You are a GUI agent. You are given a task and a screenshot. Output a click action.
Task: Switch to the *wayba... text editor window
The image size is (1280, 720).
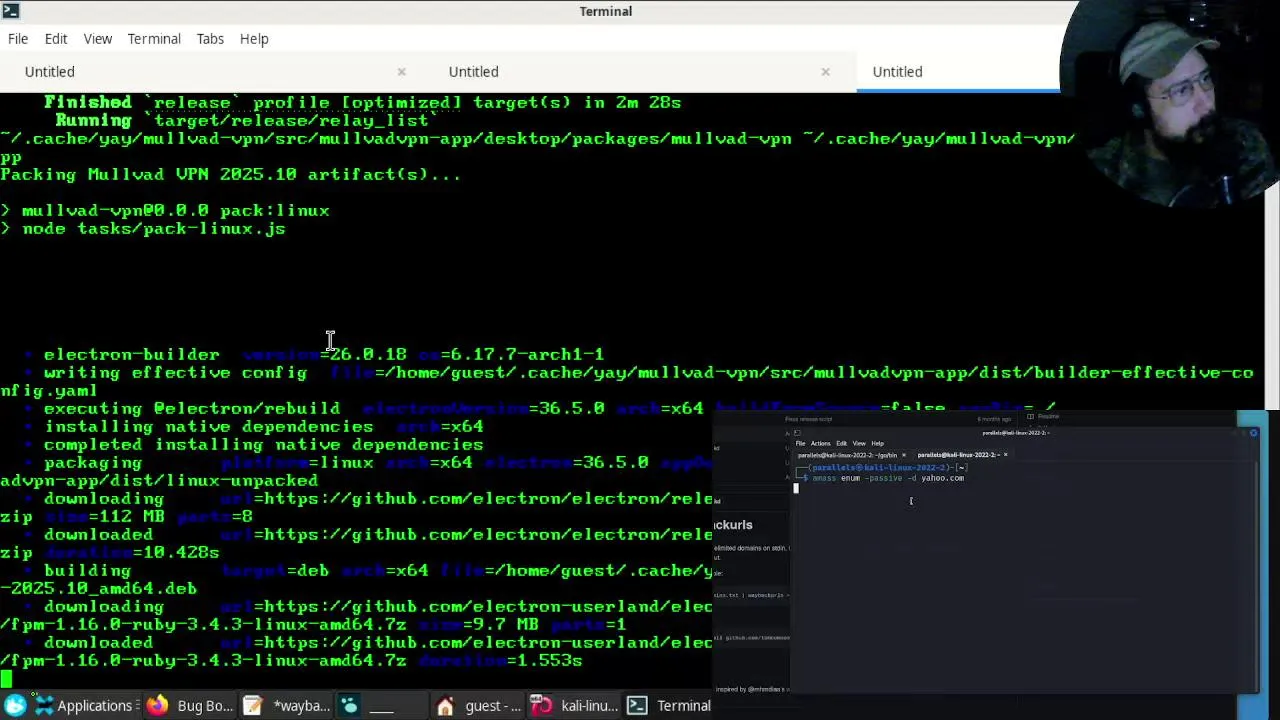point(286,705)
